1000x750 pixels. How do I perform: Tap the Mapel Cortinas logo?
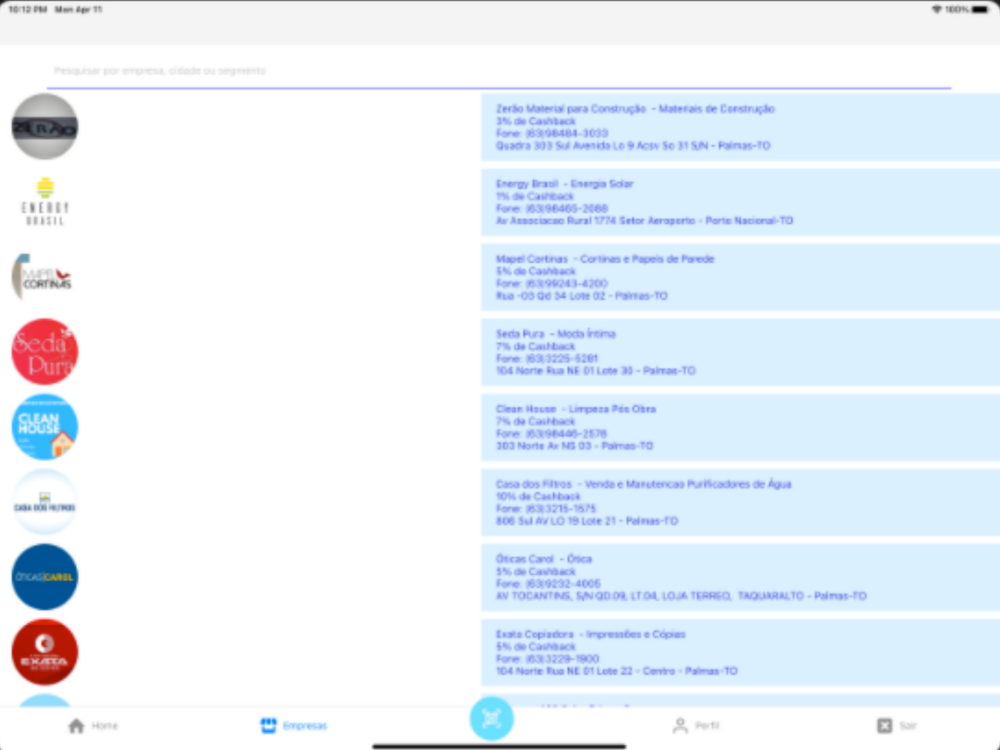(x=45, y=277)
